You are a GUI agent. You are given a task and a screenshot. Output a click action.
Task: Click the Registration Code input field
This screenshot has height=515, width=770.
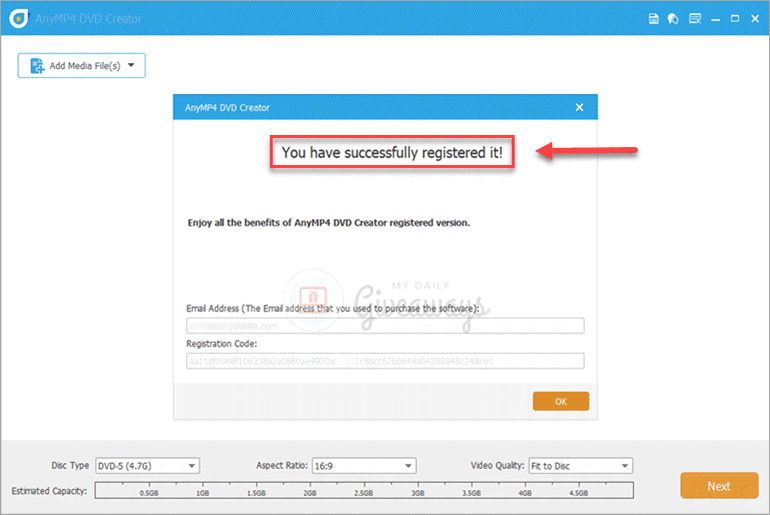tap(384, 361)
